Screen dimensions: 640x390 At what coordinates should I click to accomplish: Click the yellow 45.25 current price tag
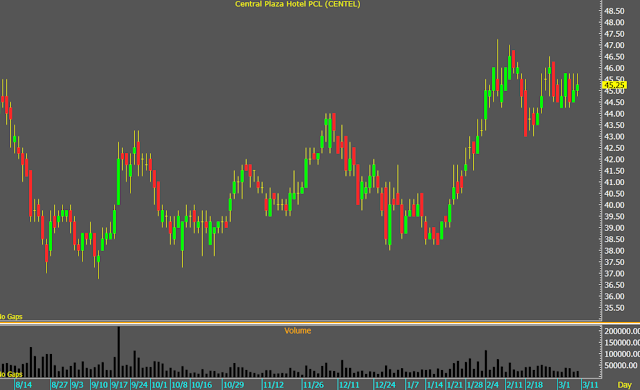[614, 85]
